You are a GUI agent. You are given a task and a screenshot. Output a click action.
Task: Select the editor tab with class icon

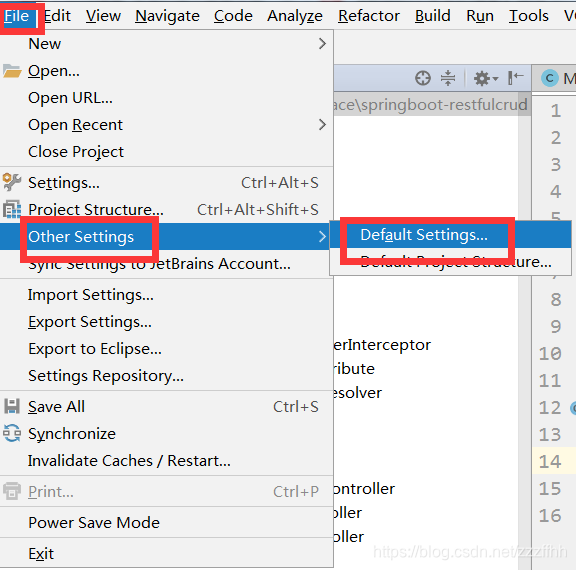coord(555,78)
